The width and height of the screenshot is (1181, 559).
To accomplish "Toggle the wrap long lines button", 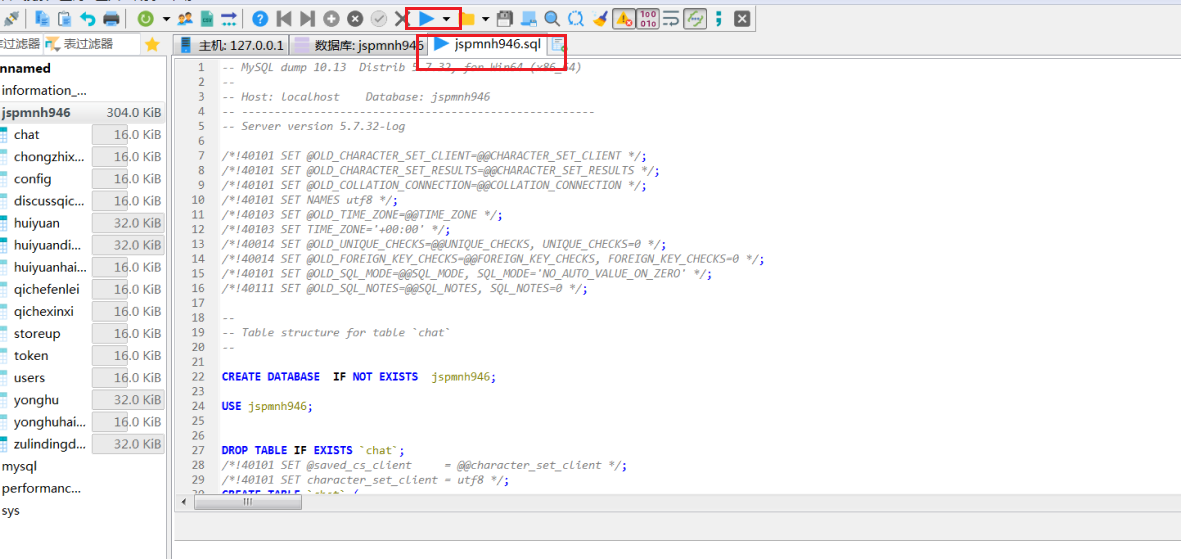I will [671, 18].
